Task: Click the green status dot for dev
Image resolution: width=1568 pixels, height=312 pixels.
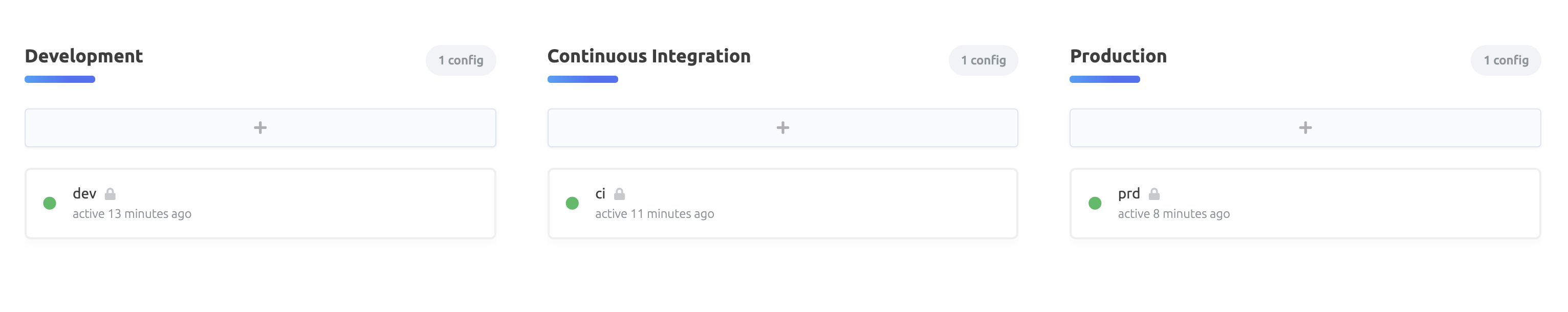Action: point(50,203)
